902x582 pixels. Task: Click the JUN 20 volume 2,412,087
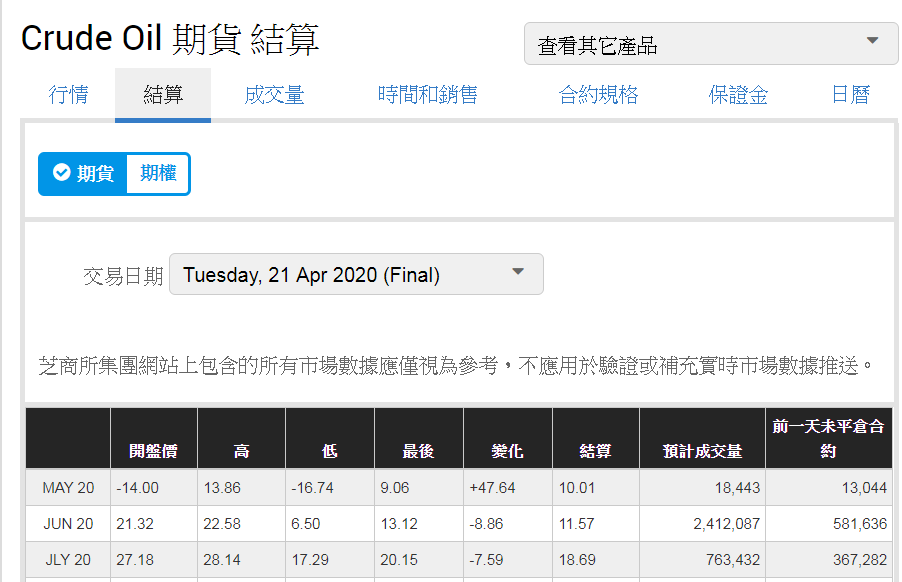pyautogui.click(x=727, y=524)
